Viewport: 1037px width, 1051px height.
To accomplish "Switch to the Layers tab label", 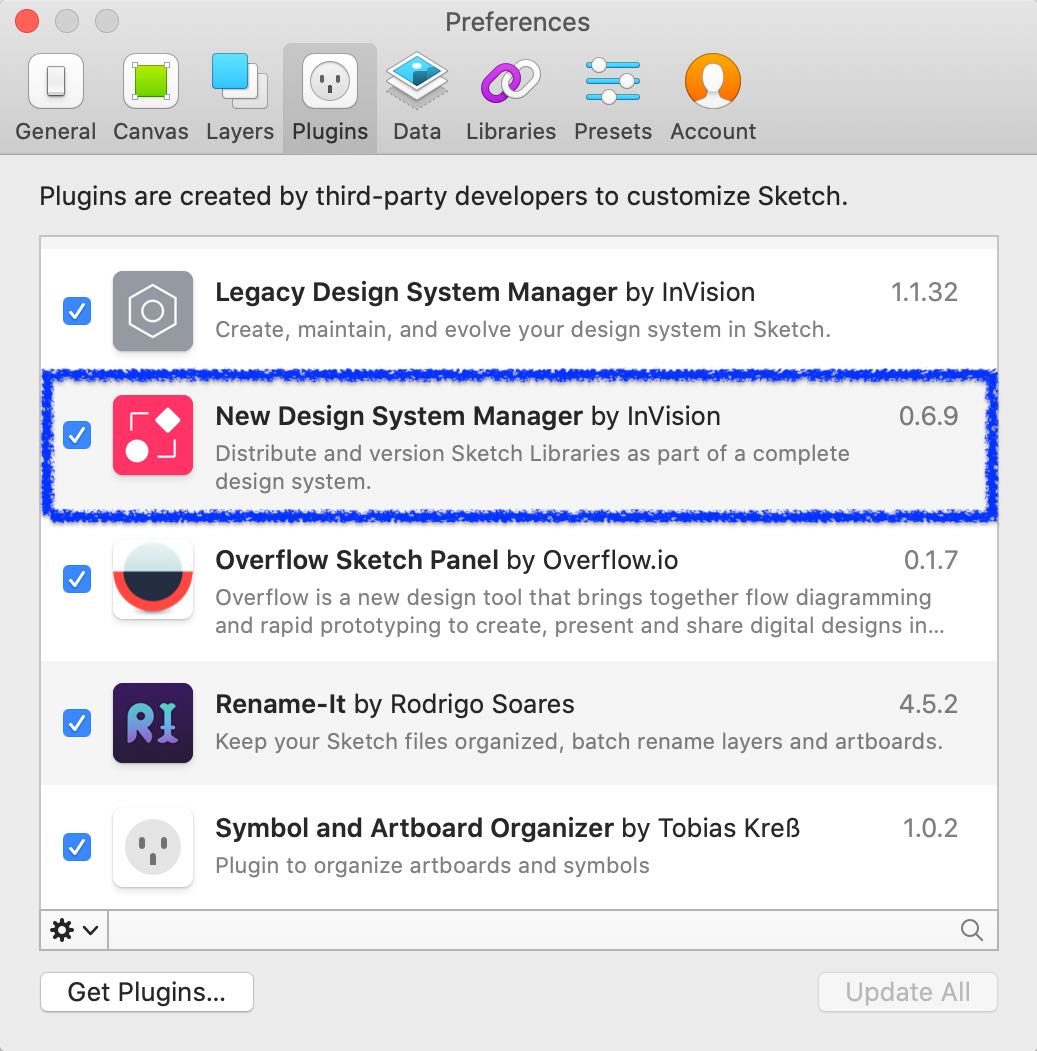I will point(240,132).
